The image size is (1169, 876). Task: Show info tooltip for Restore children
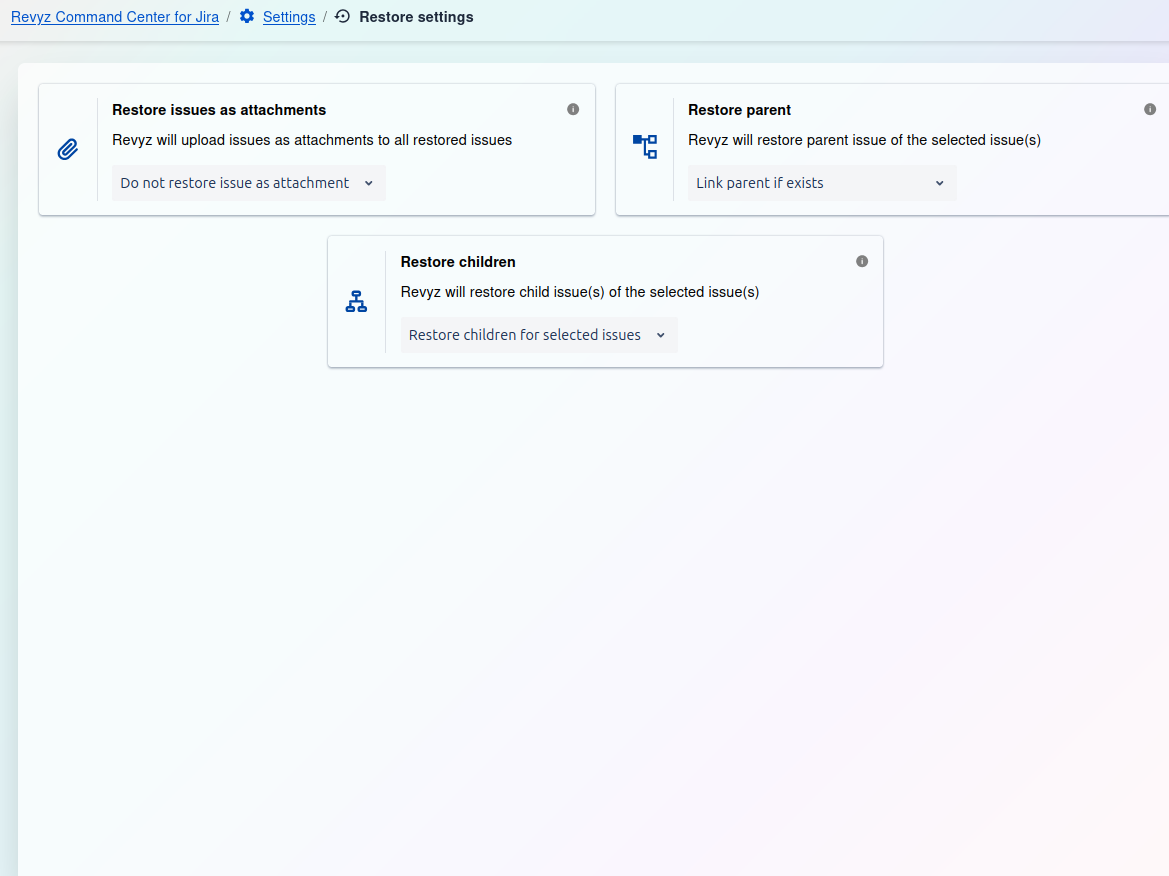[862, 261]
